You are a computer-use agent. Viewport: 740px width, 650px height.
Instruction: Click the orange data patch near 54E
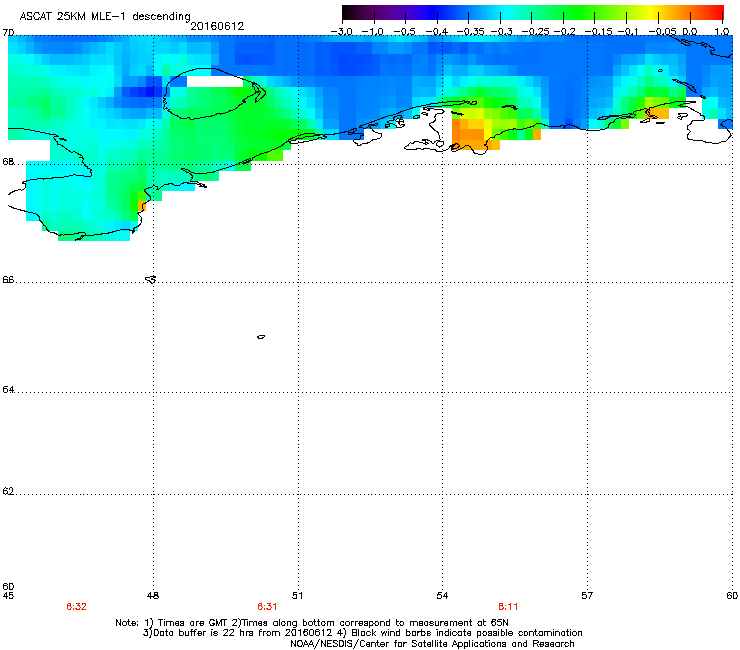pyautogui.click(x=471, y=134)
